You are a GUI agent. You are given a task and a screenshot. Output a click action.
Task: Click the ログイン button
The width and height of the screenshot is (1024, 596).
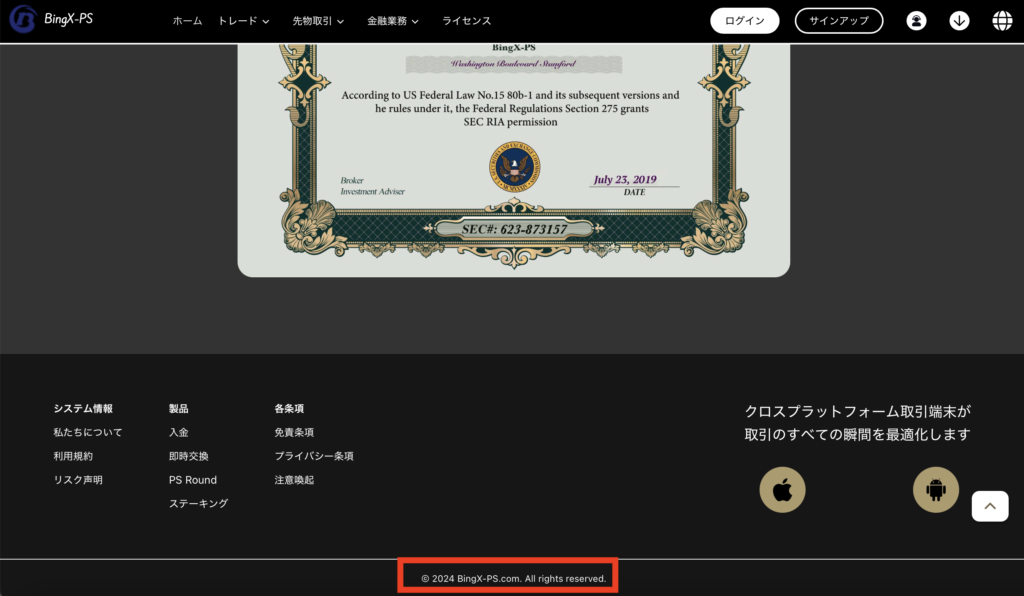tap(744, 21)
